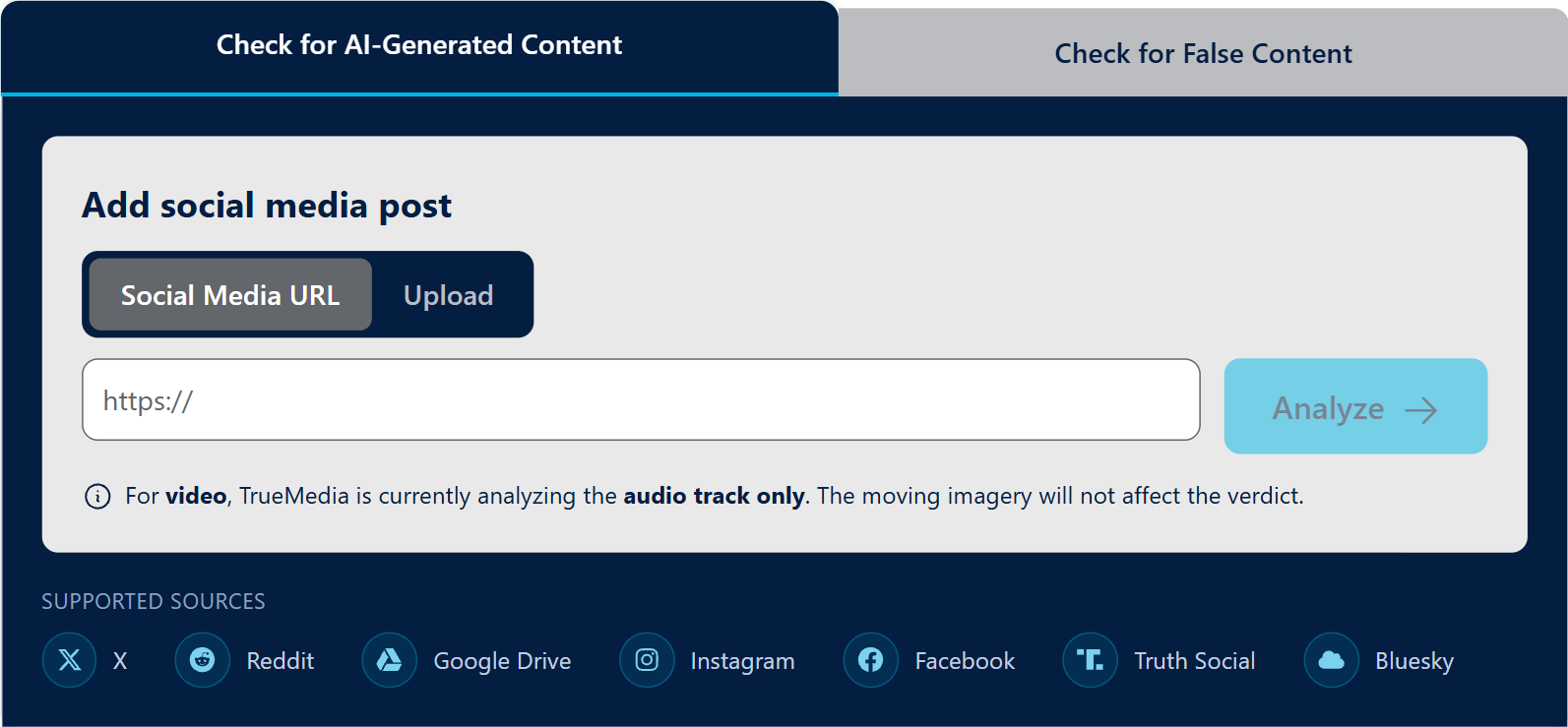The image size is (1568, 727).
Task: Click the SUPPORTED SOURCES heading
Action: point(154,601)
